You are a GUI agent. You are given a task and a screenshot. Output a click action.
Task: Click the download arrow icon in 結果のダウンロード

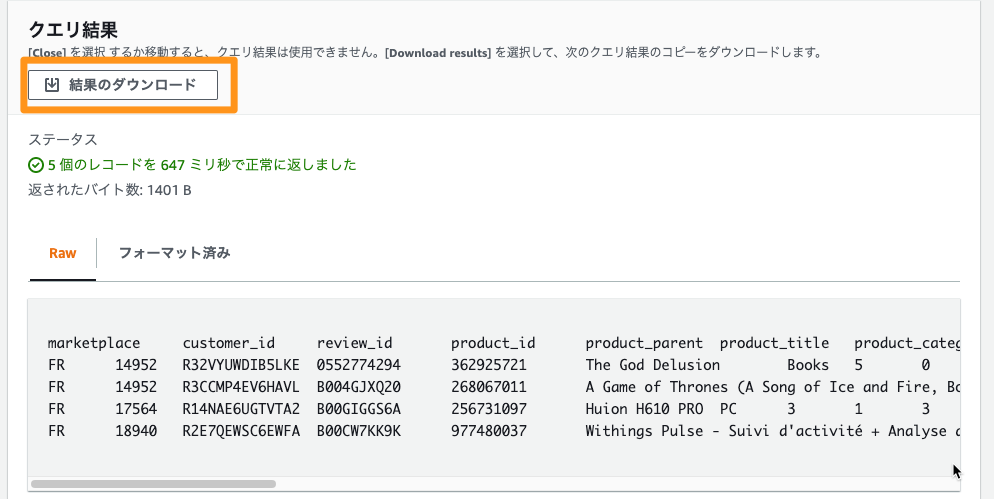52,85
